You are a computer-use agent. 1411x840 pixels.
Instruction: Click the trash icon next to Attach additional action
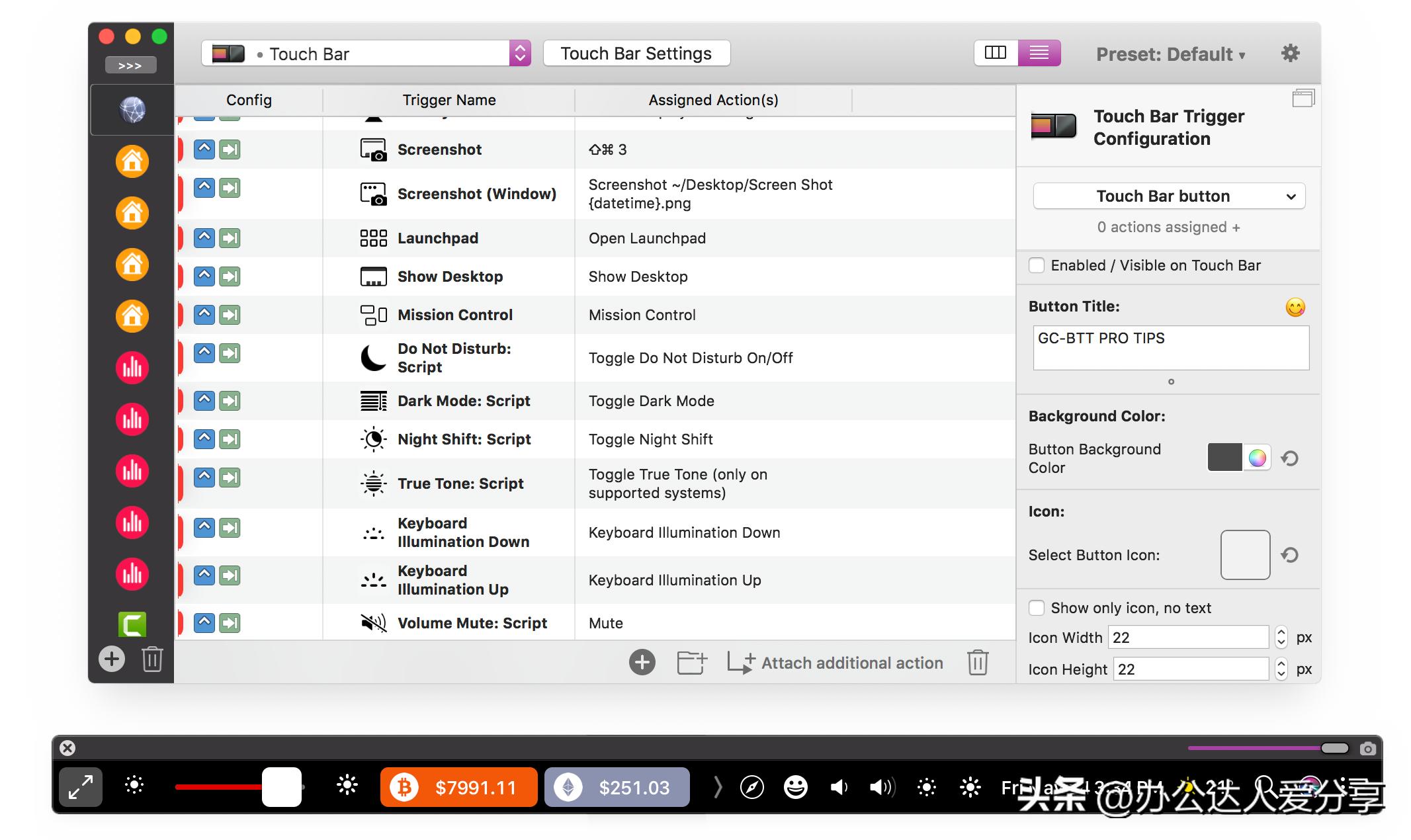coord(977,662)
